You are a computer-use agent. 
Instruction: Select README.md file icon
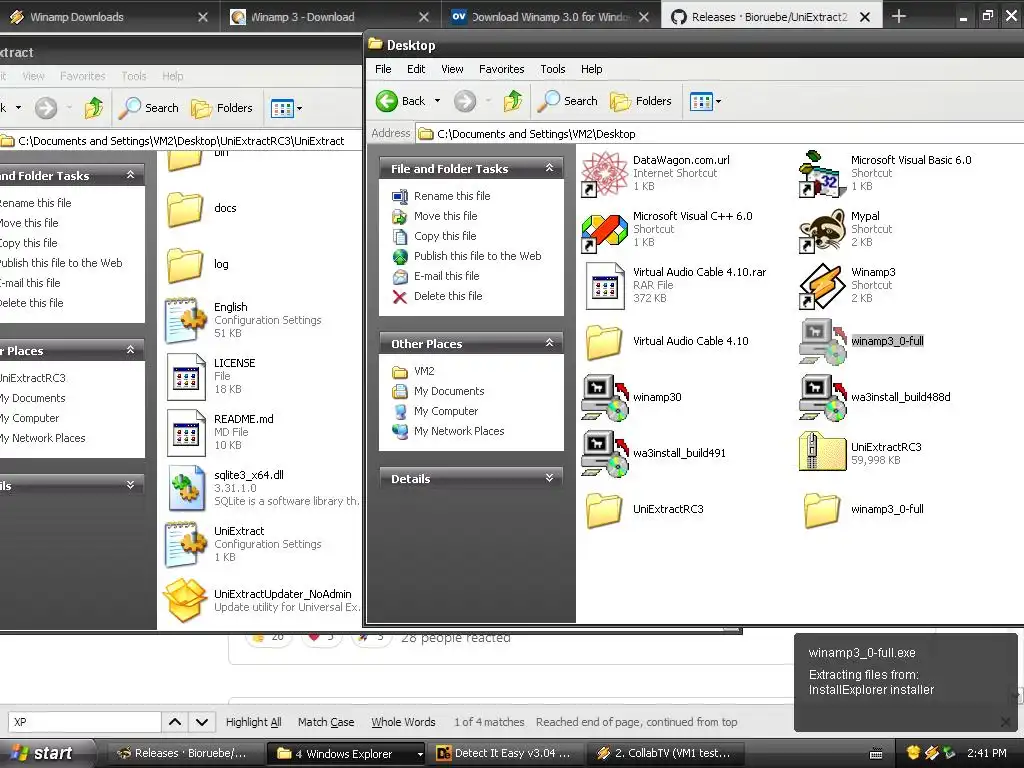coord(186,432)
